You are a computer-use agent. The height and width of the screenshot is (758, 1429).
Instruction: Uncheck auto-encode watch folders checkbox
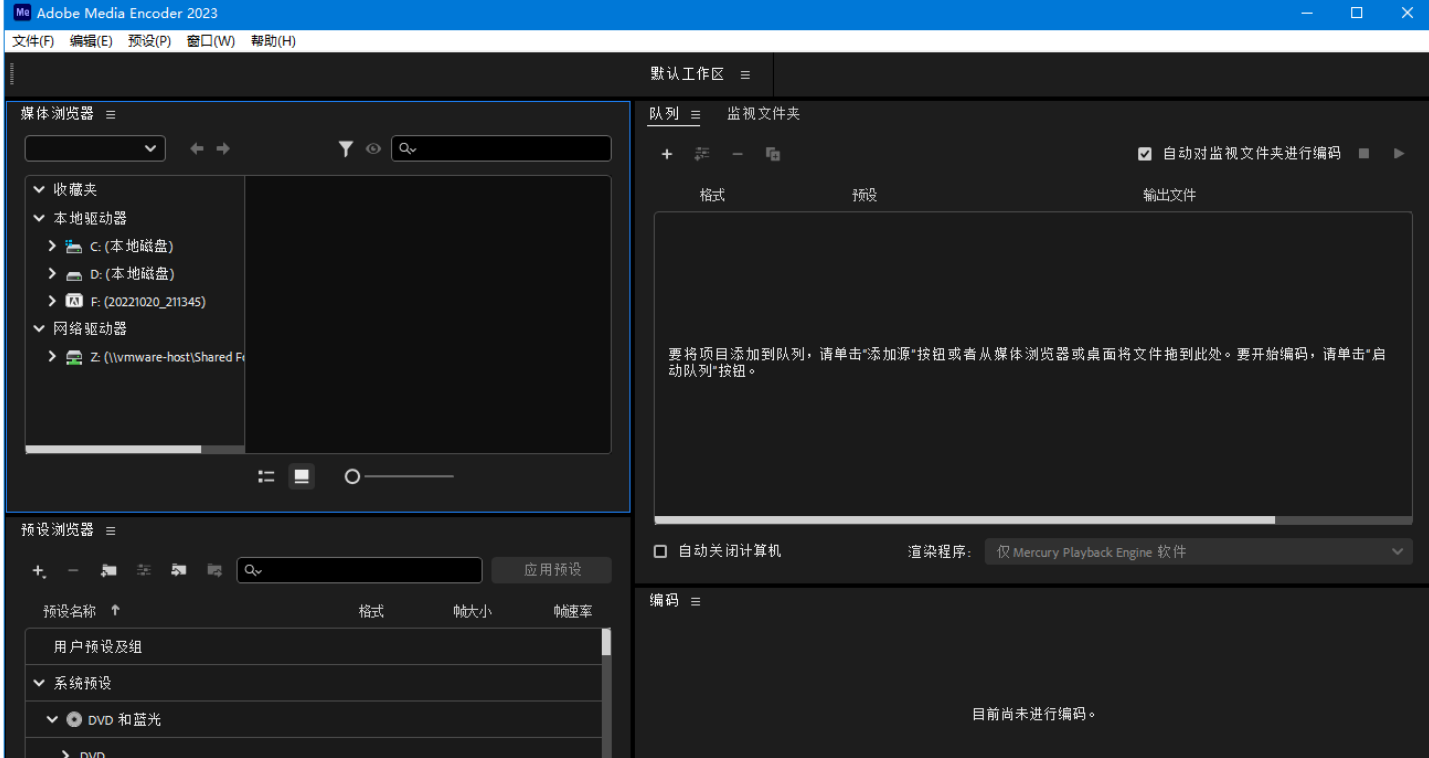pyautogui.click(x=1145, y=154)
